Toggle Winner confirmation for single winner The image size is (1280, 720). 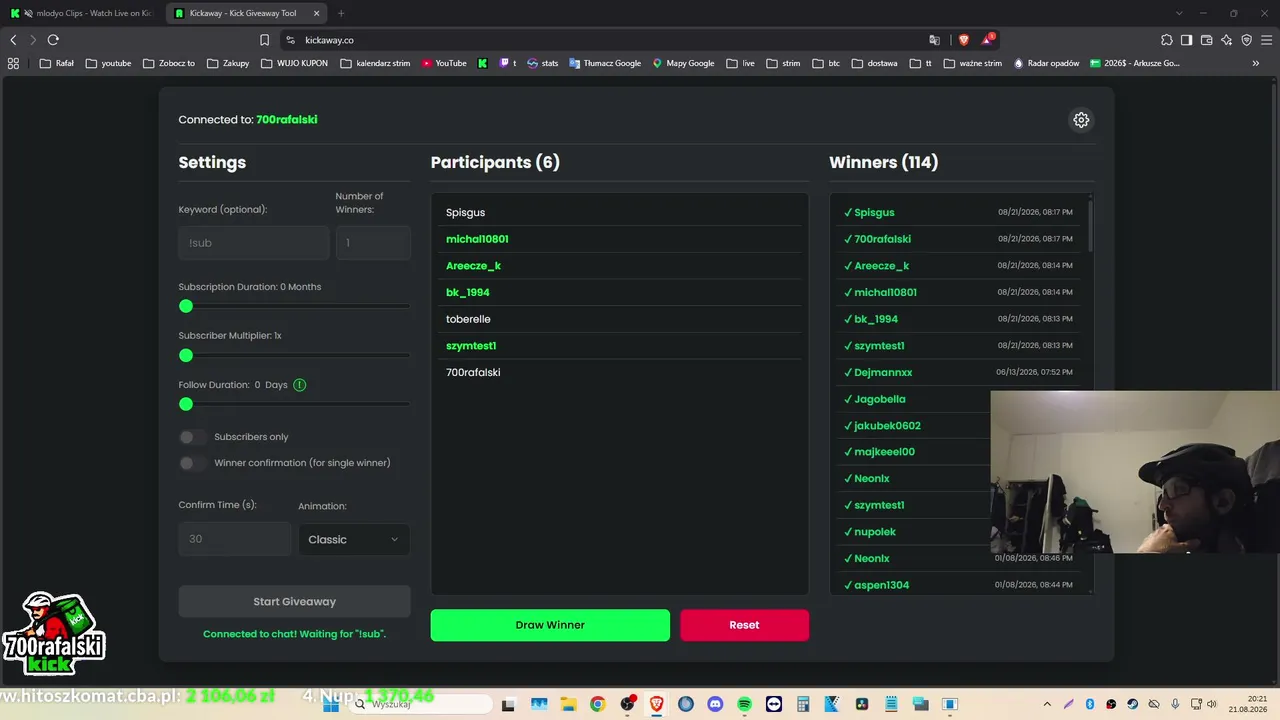(193, 463)
